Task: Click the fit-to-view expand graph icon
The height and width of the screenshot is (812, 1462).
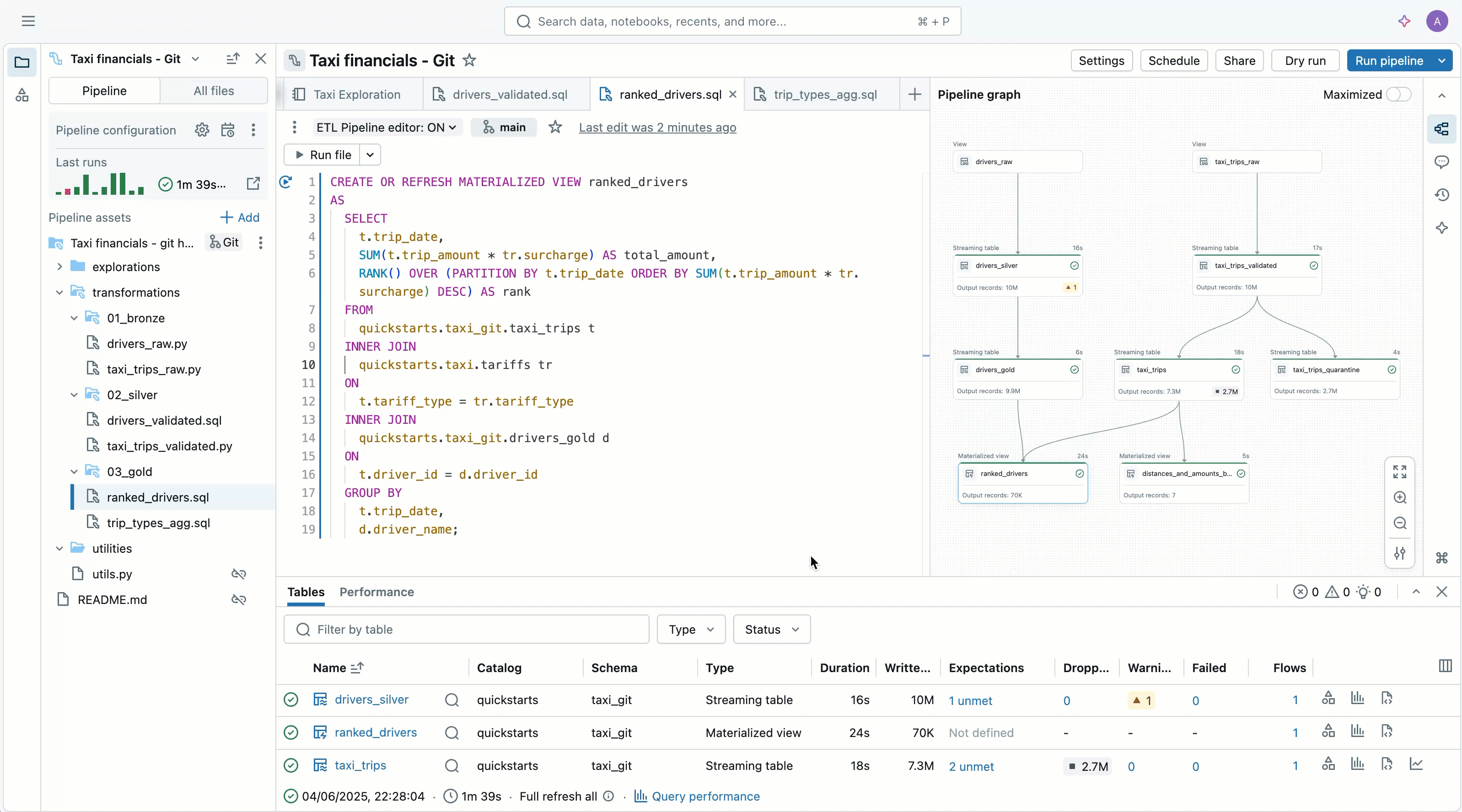Action: 1400,471
